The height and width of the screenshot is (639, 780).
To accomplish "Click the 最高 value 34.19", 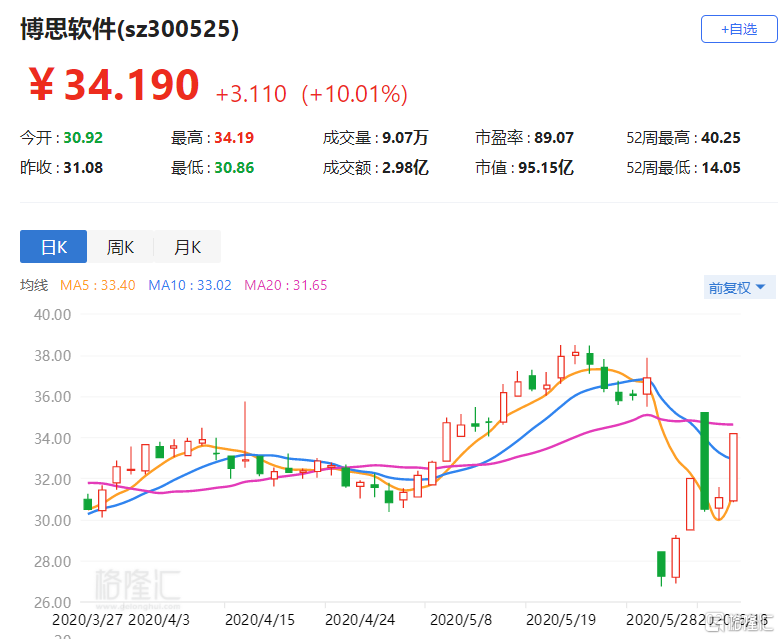I will tap(234, 138).
